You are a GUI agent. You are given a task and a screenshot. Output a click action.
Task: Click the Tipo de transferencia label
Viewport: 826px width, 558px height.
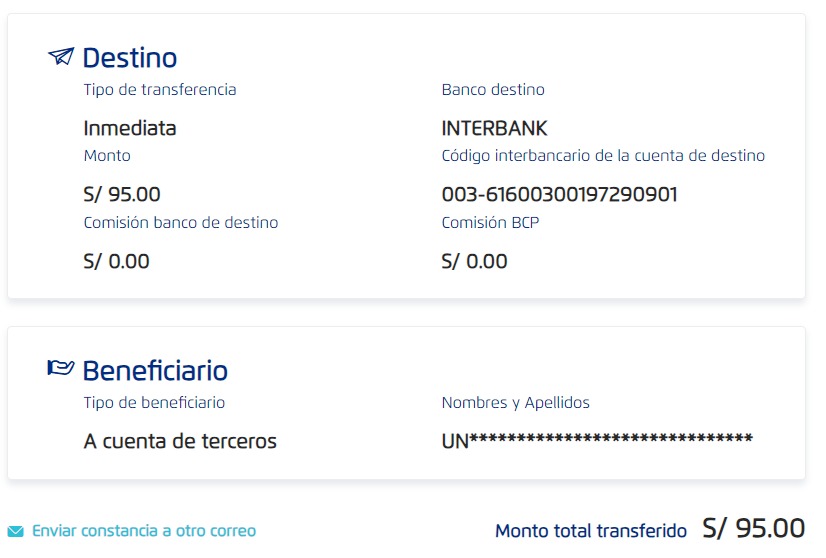[x=160, y=90]
